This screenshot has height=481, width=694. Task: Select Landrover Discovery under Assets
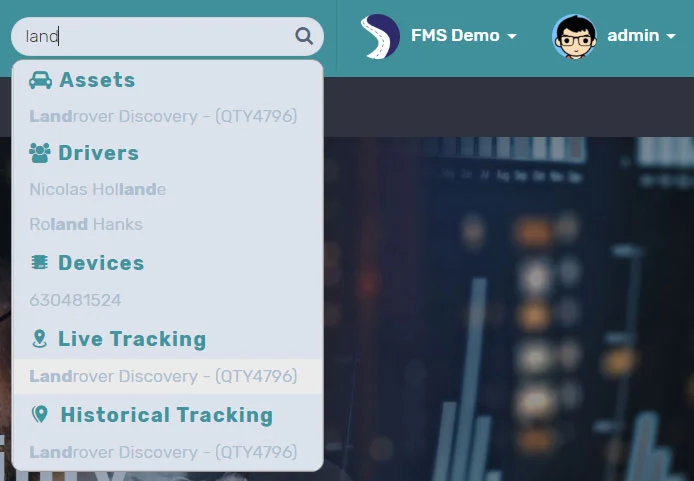(x=163, y=116)
